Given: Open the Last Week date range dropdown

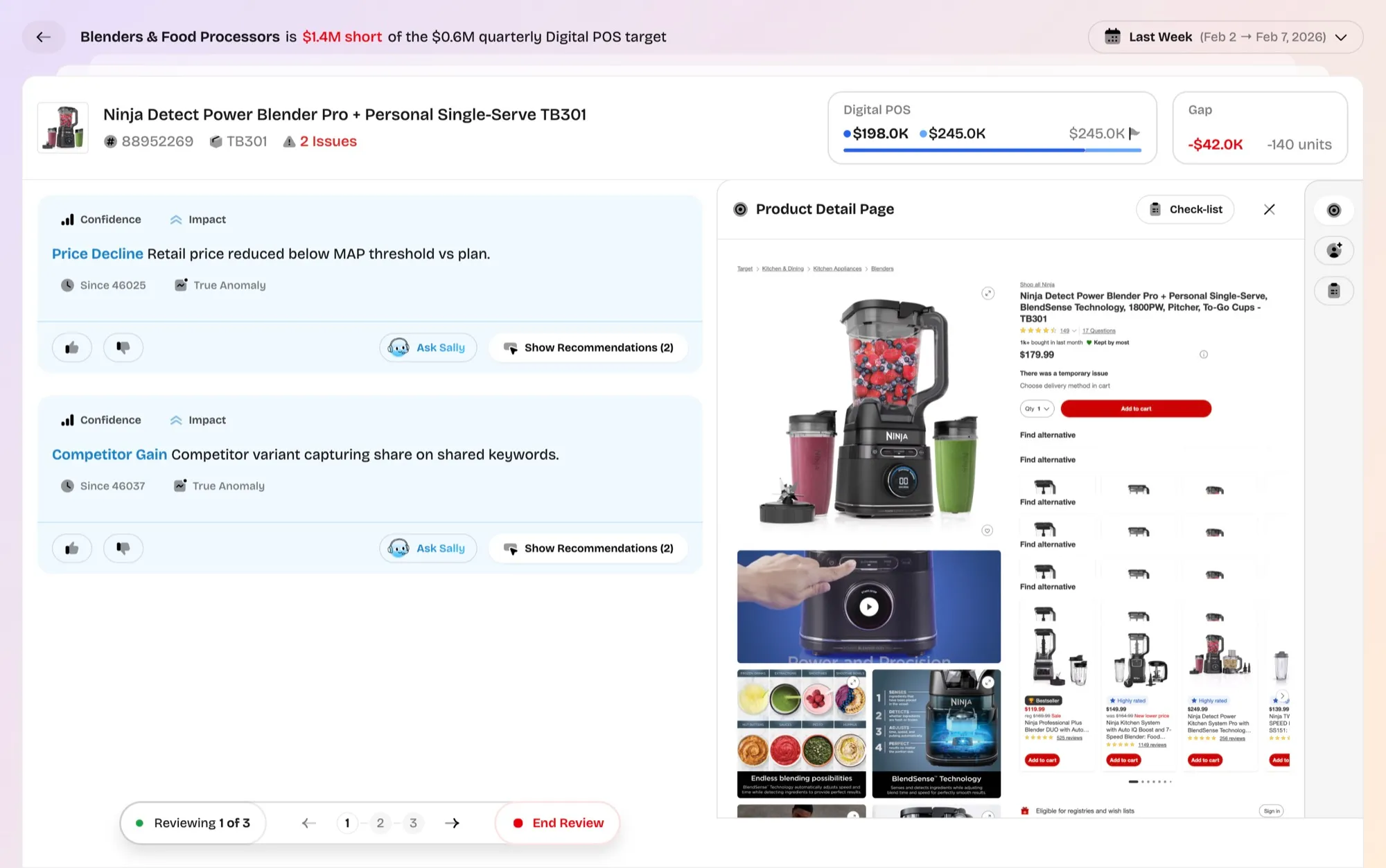Looking at the screenshot, I should pos(1225,37).
